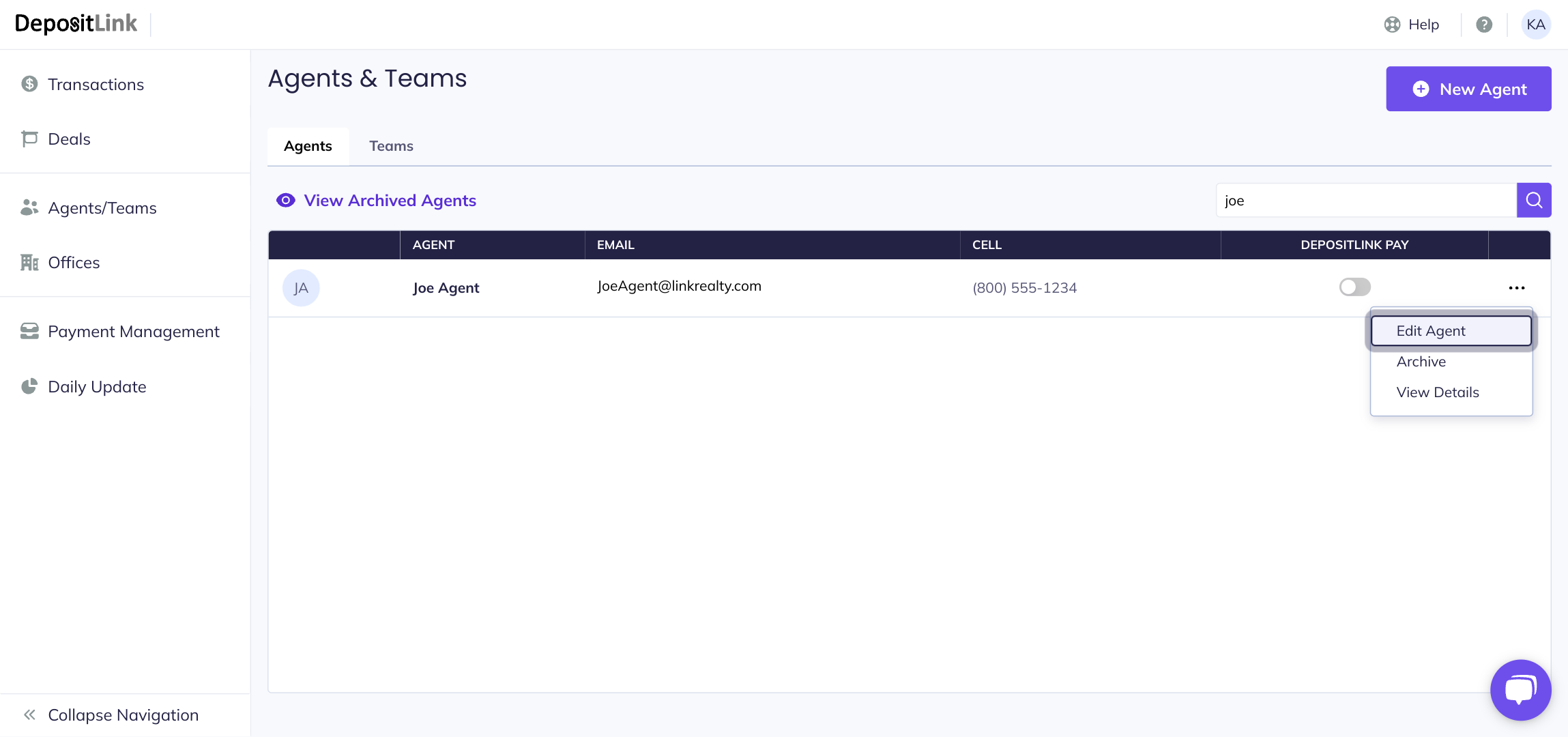Click the Daily Update pie chart icon
Screen dimensions: 1568x737
click(29, 387)
